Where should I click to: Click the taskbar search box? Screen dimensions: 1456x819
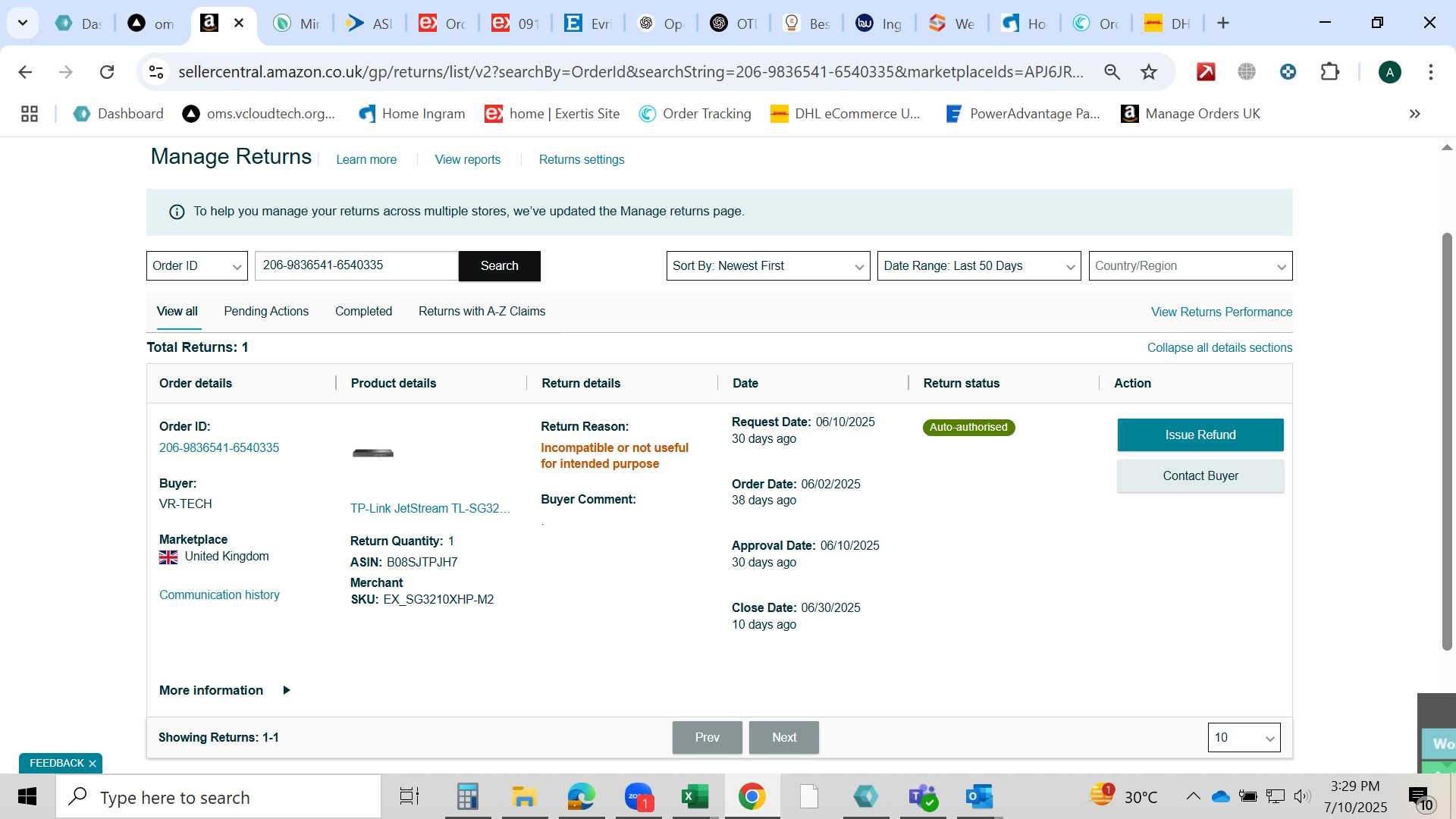pyautogui.click(x=218, y=797)
